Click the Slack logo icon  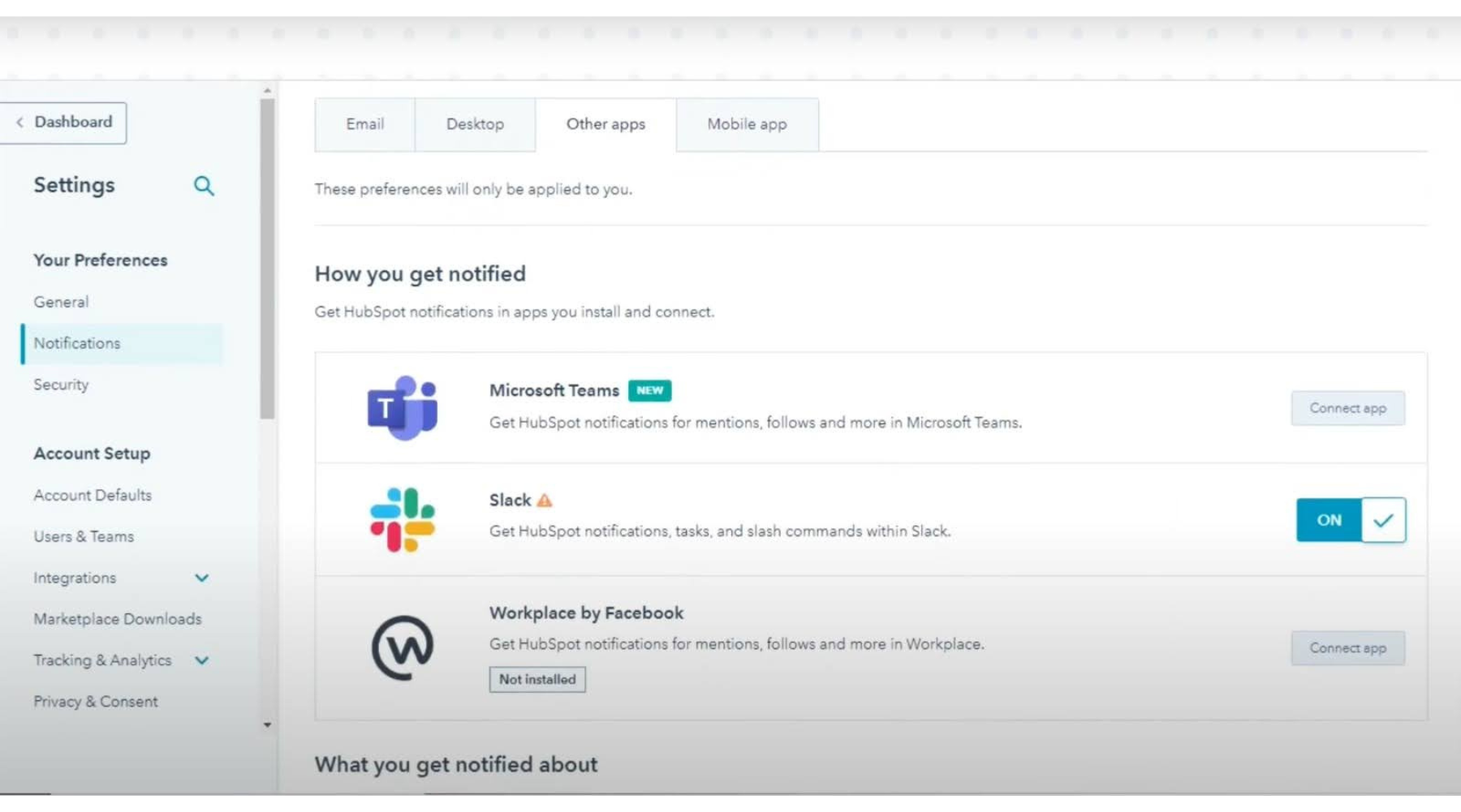[403, 520]
